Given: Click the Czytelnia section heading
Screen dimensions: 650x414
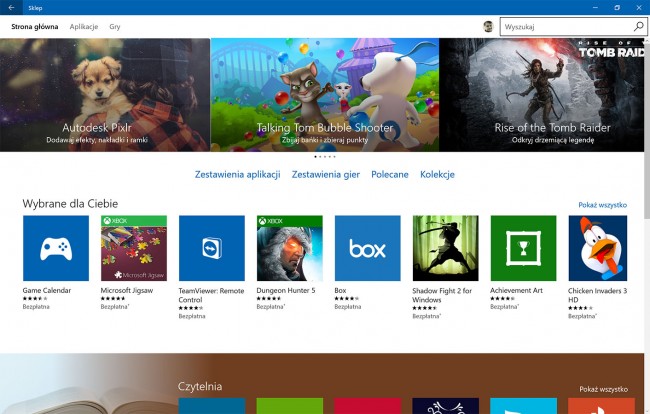Looking at the screenshot, I should (x=200, y=386).
